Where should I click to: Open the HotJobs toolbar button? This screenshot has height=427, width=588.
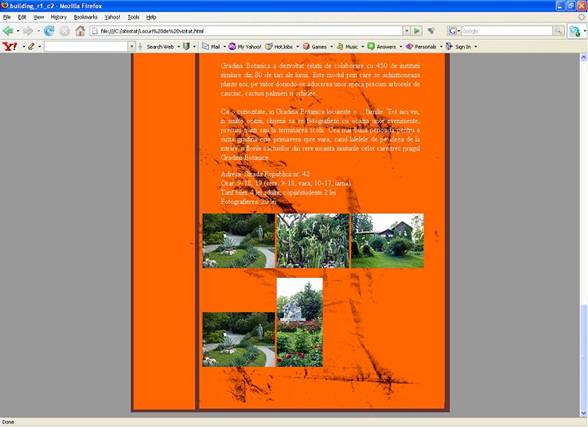coord(279,46)
